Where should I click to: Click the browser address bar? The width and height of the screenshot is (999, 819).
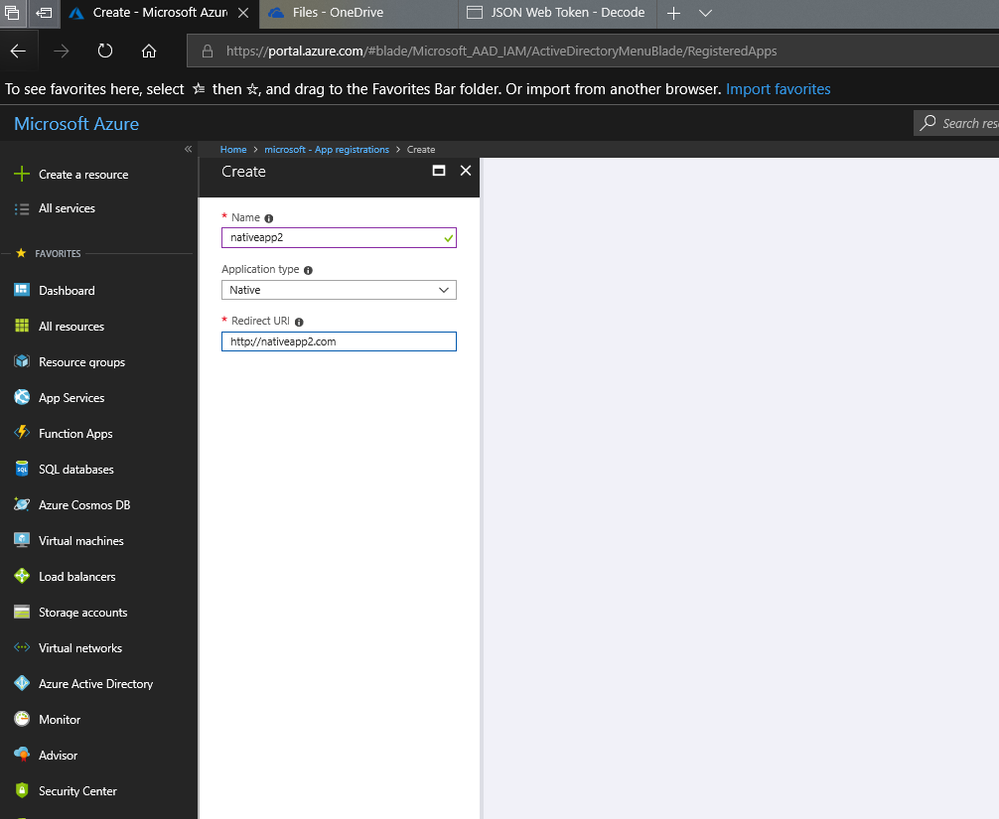coord(593,51)
